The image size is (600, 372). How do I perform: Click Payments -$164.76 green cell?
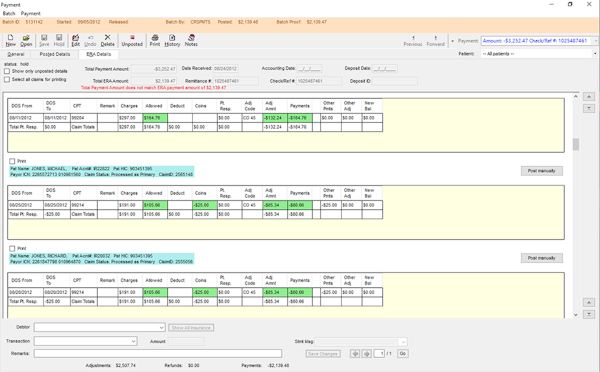[299, 118]
